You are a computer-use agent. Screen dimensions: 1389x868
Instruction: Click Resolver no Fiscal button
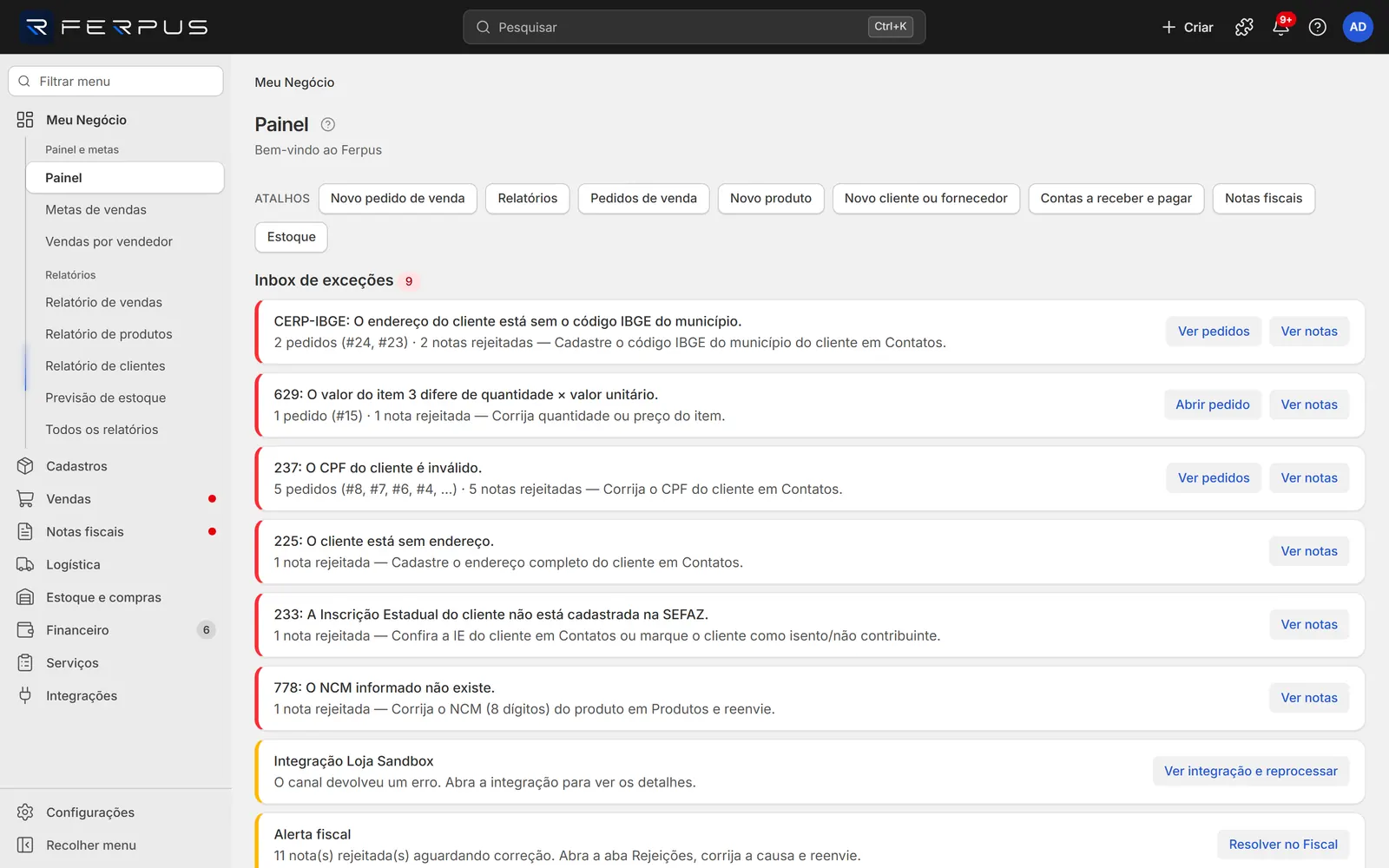(1283, 845)
